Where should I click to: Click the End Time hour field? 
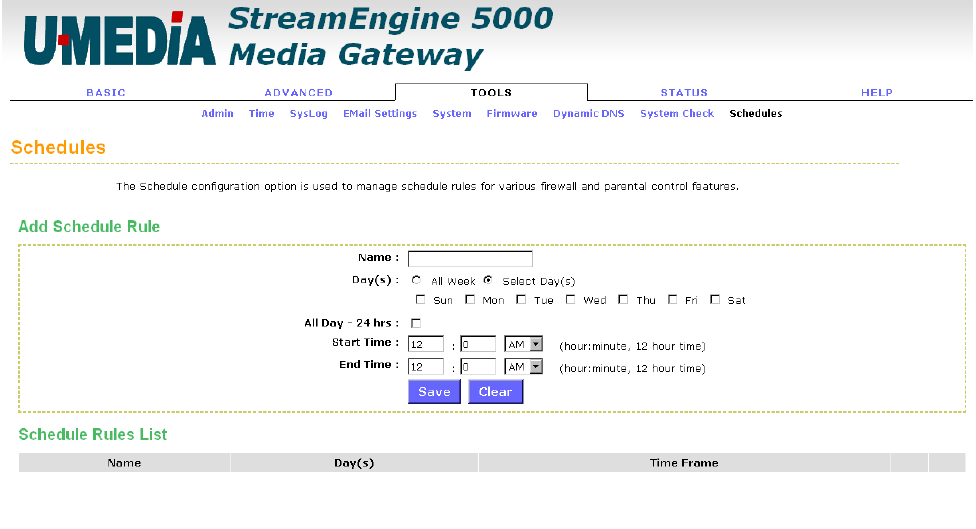click(426, 367)
